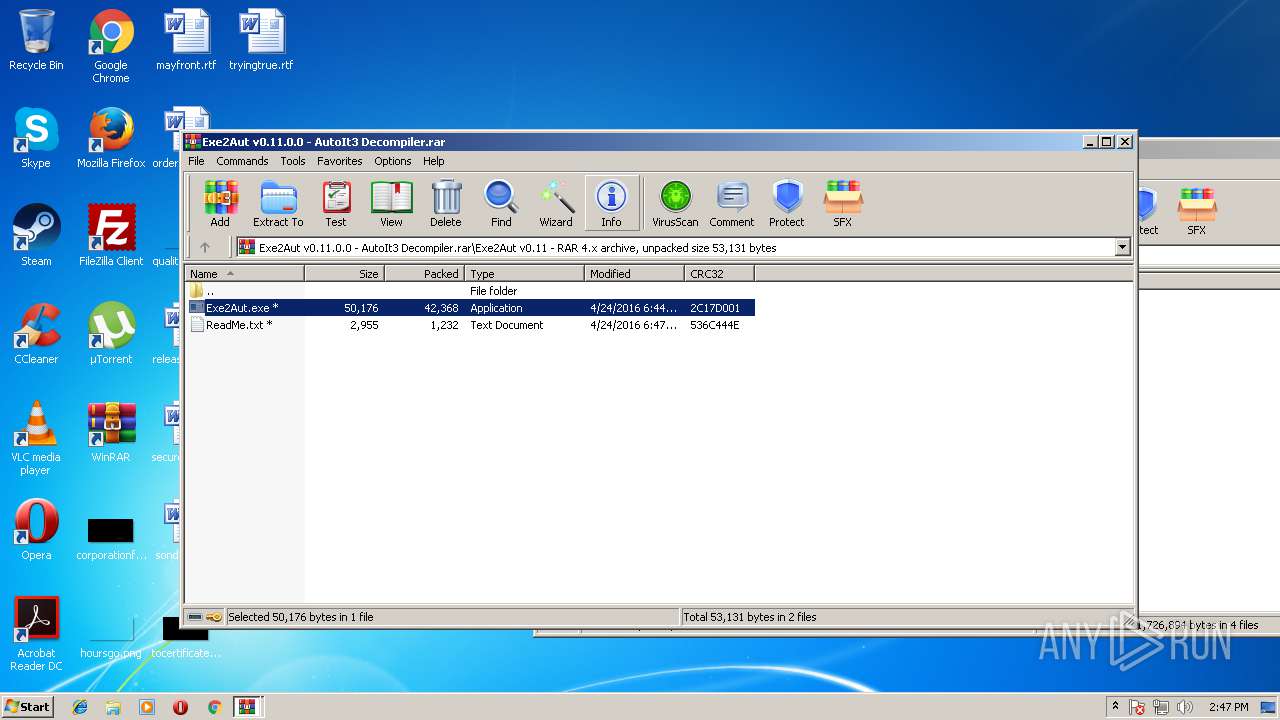Sort by the CRC32 column header
The height and width of the screenshot is (720, 1280).
click(720, 273)
